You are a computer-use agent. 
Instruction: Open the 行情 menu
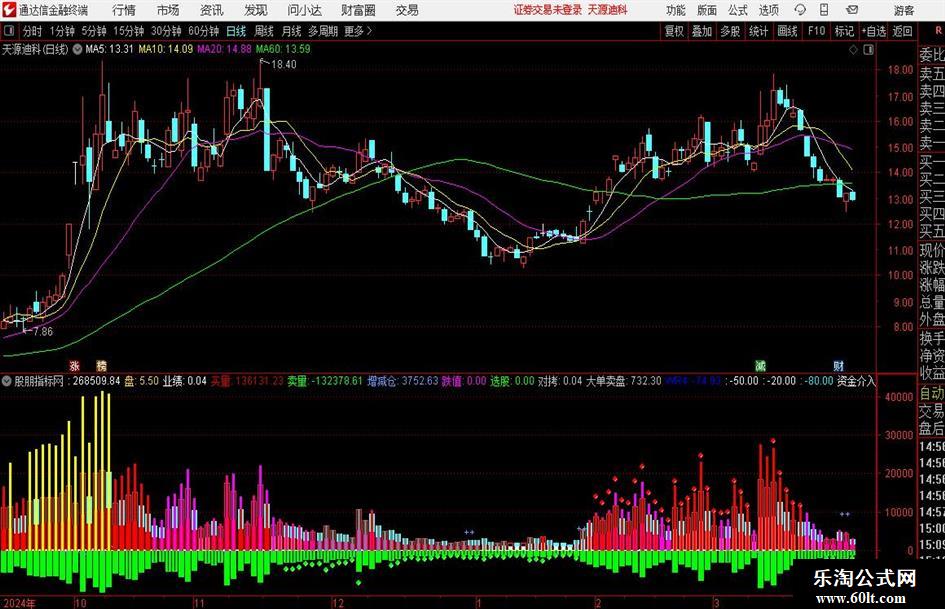pyautogui.click(x=124, y=10)
